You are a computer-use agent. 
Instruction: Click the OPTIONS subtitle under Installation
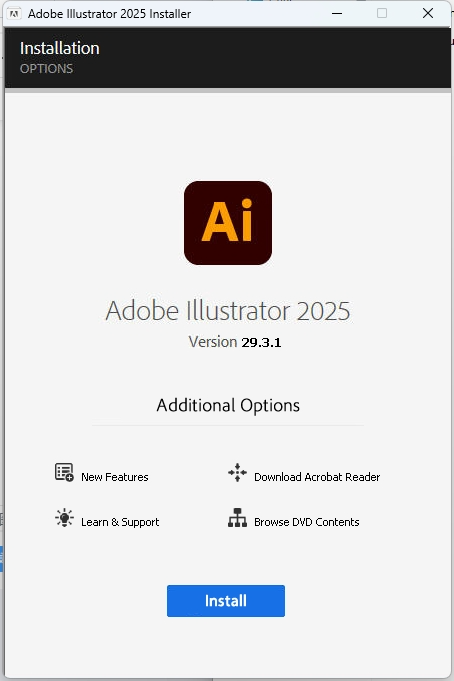[46, 69]
